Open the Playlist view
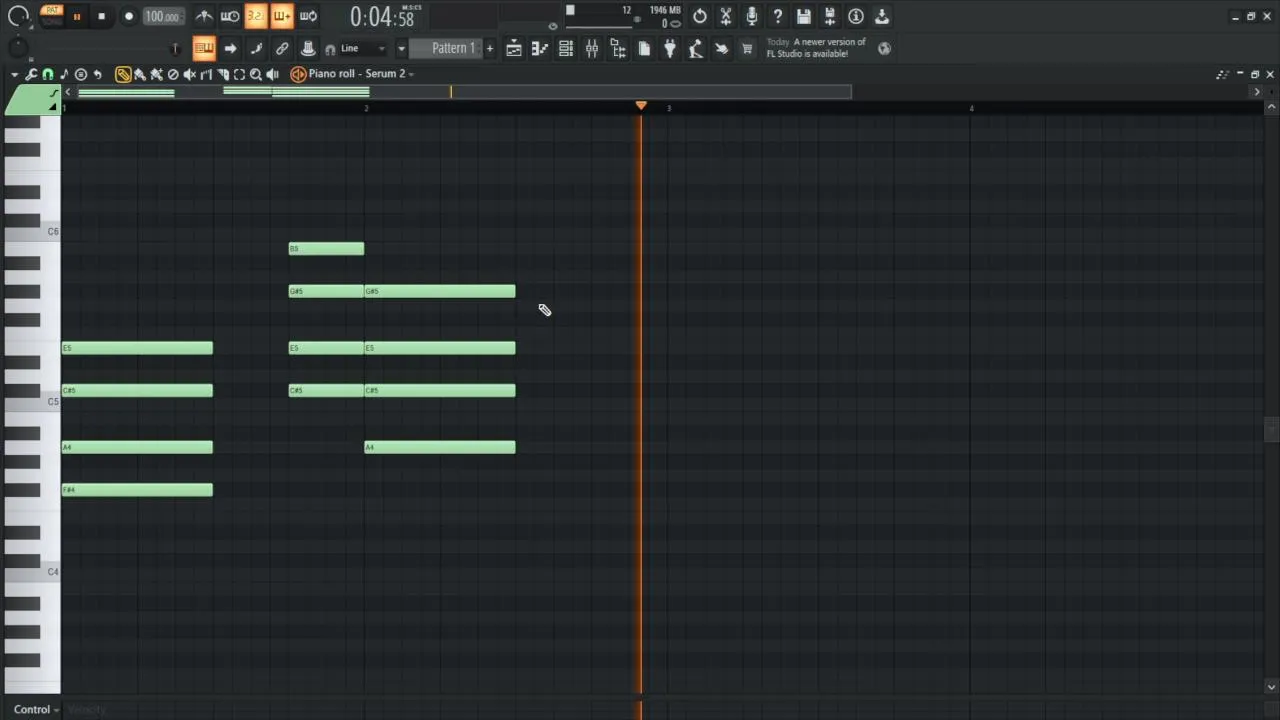Viewport: 1280px width, 720px height. (513, 48)
